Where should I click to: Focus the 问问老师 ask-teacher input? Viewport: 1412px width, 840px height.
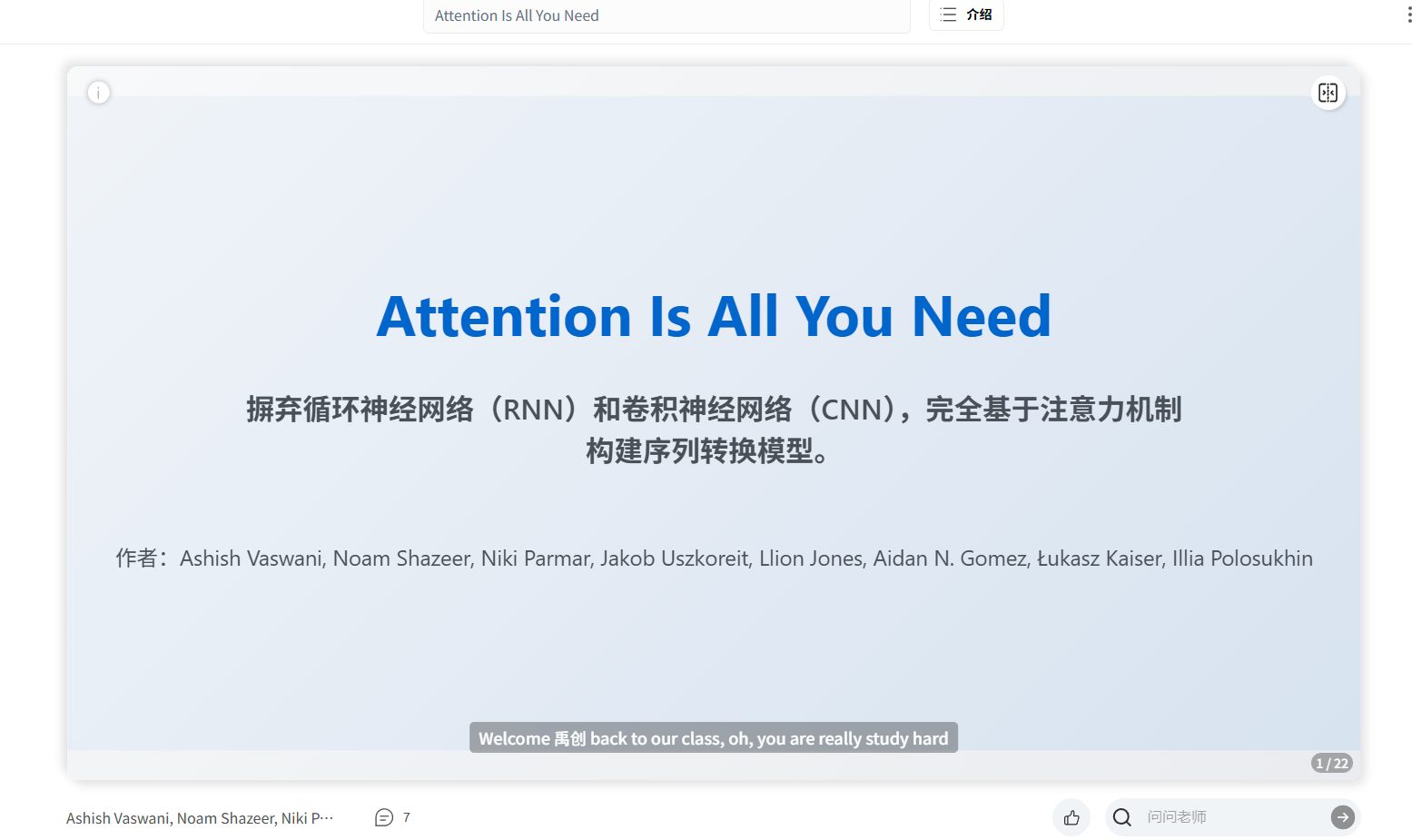click(x=1230, y=817)
